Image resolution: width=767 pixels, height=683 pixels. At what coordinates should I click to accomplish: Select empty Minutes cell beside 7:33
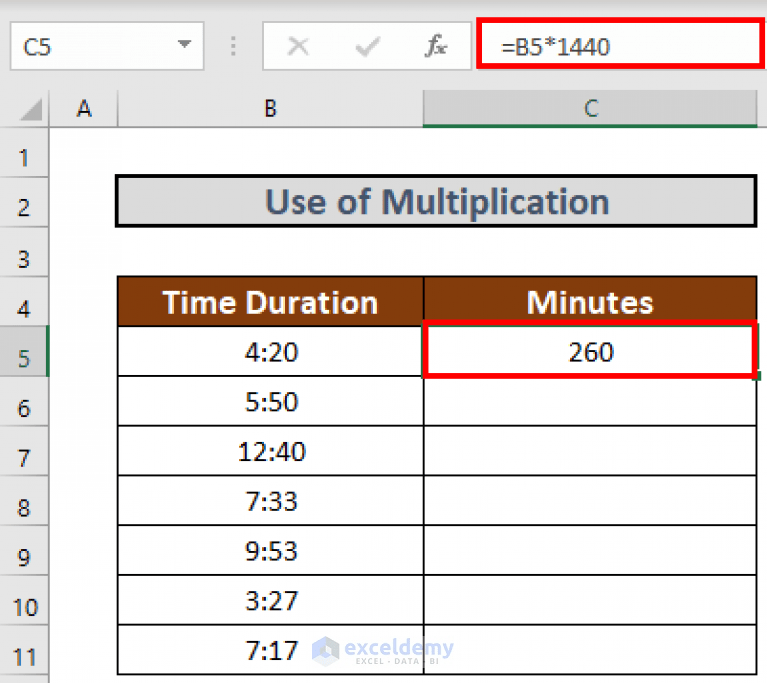click(x=590, y=501)
